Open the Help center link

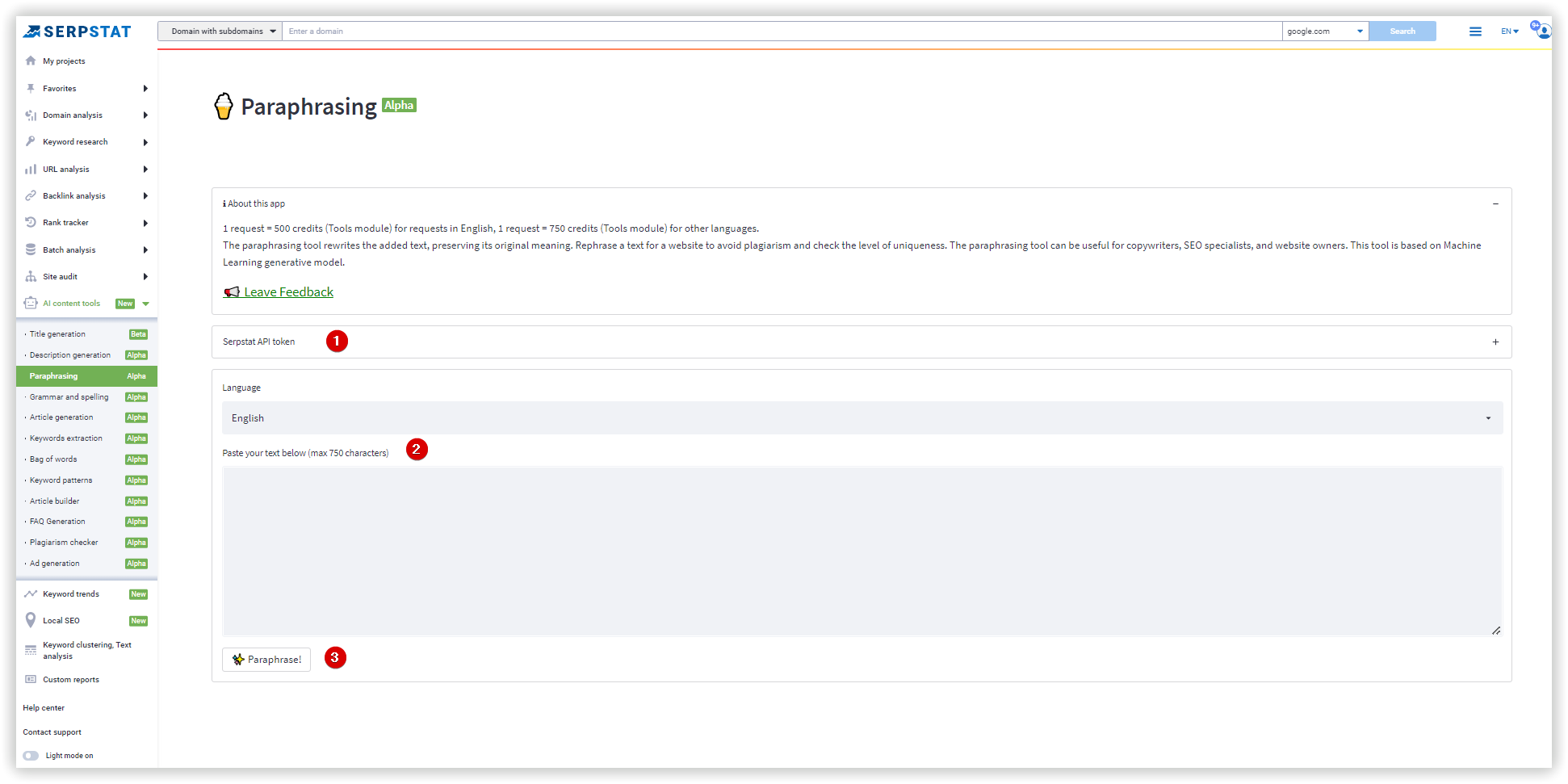(x=44, y=708)
